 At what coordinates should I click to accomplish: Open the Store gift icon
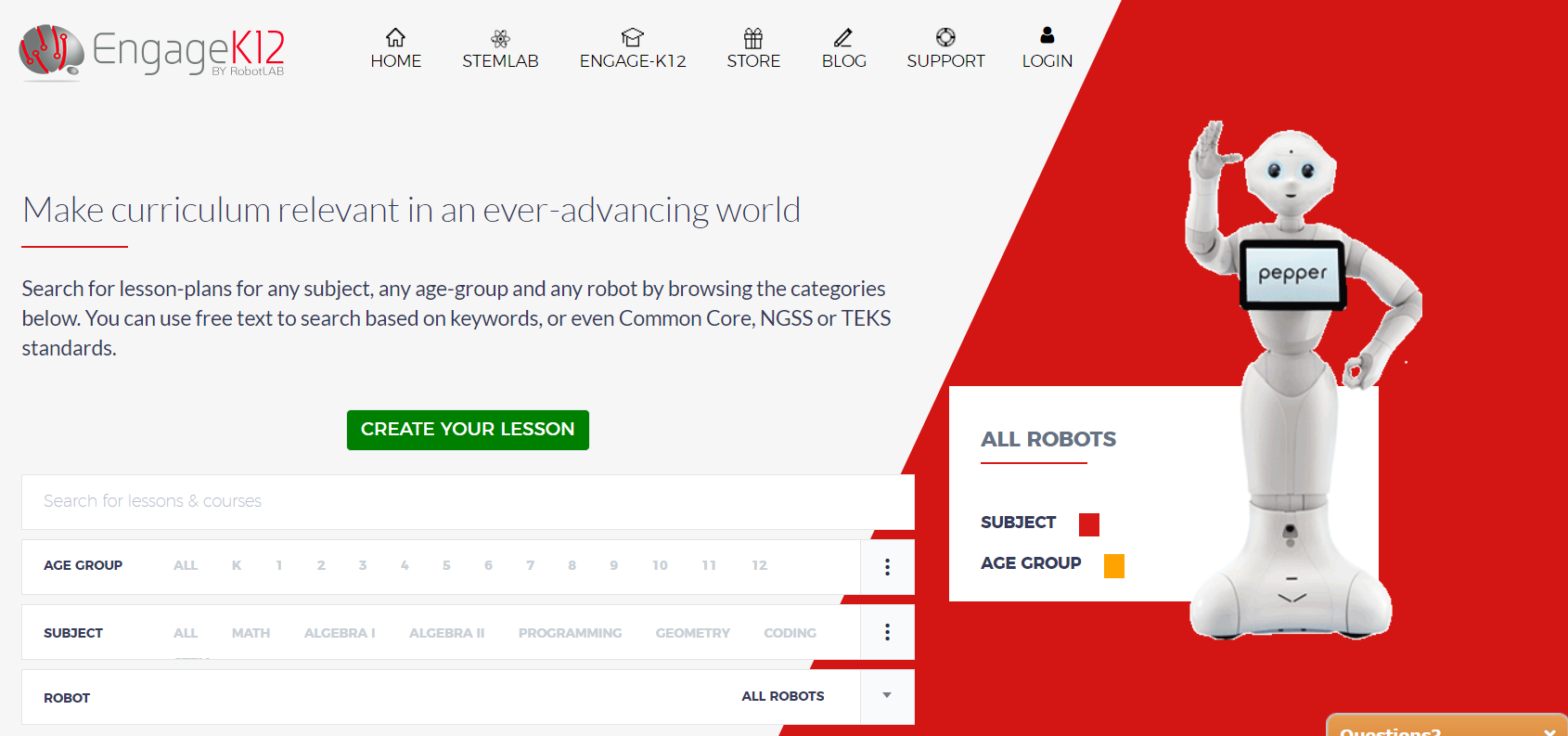pos(753,37)
